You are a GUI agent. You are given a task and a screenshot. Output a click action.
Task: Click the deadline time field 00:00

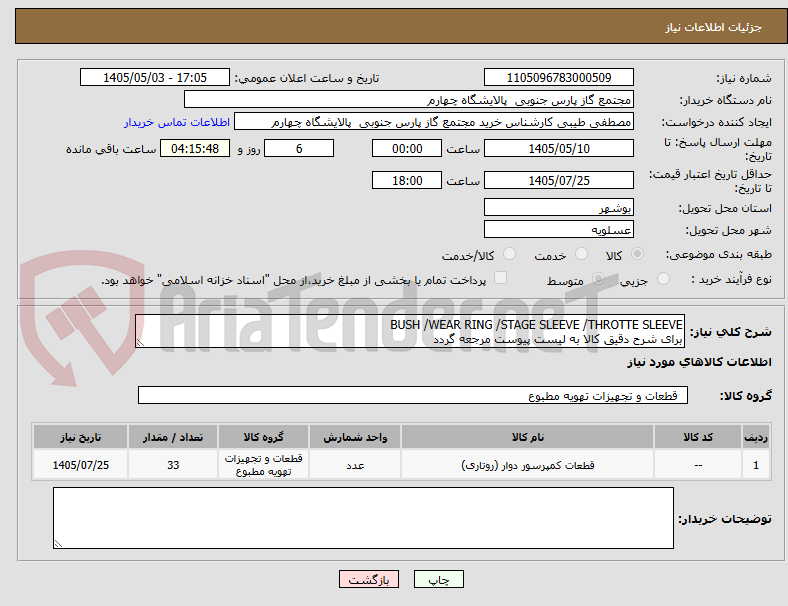407,149
